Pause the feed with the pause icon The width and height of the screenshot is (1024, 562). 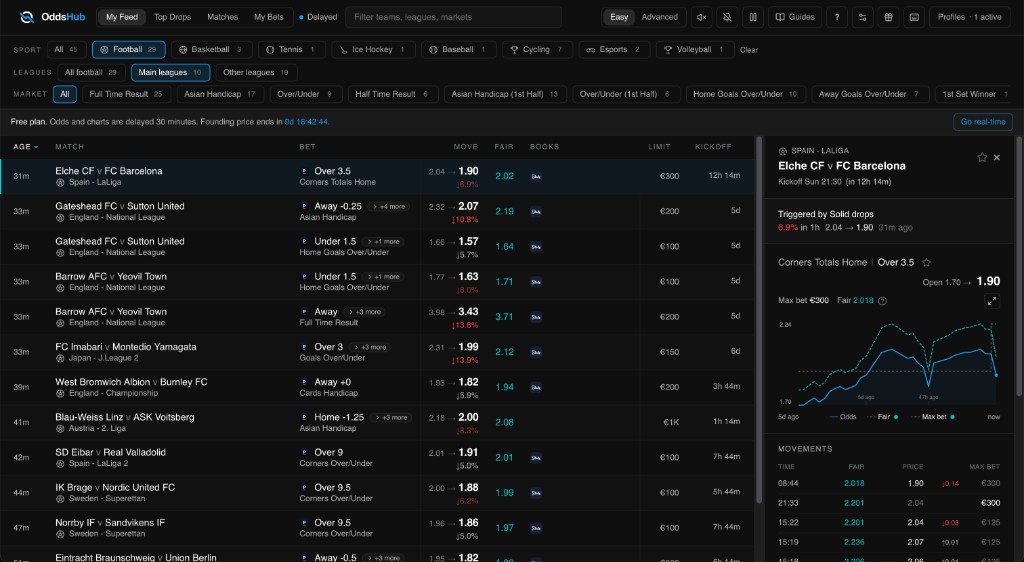pos(753,17)
